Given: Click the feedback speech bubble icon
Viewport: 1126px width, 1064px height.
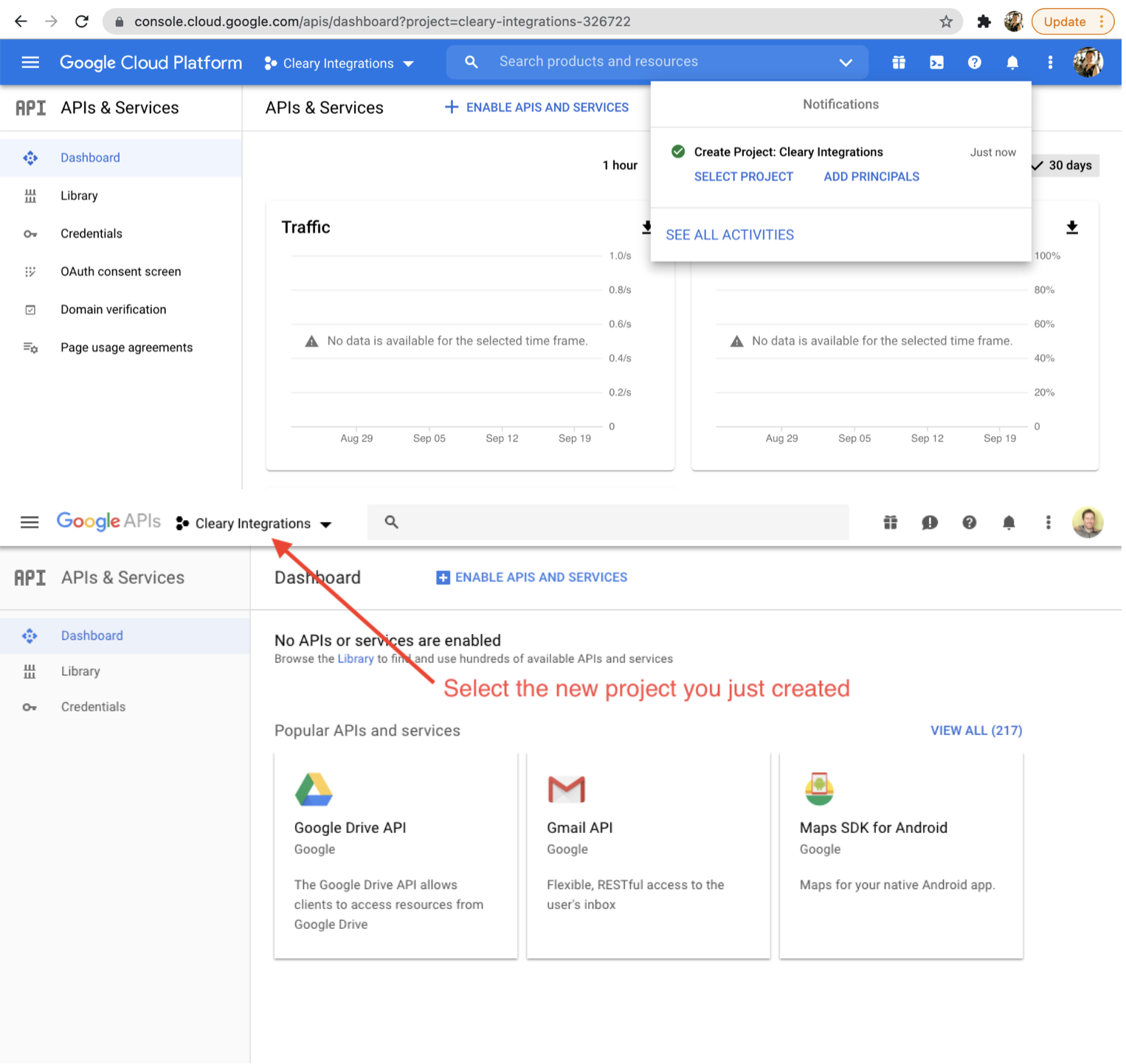Looking at the screenshot, I should coord(930,522).
